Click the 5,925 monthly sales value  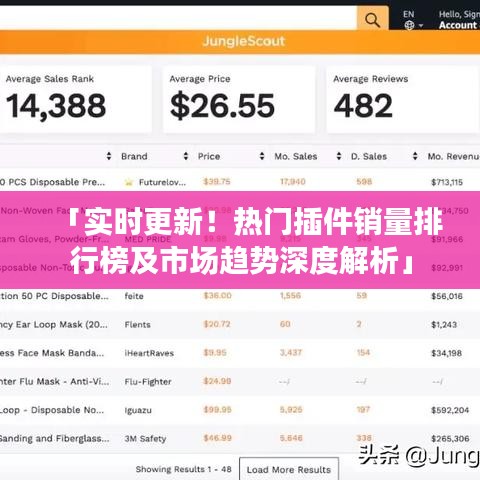(291, 410)
